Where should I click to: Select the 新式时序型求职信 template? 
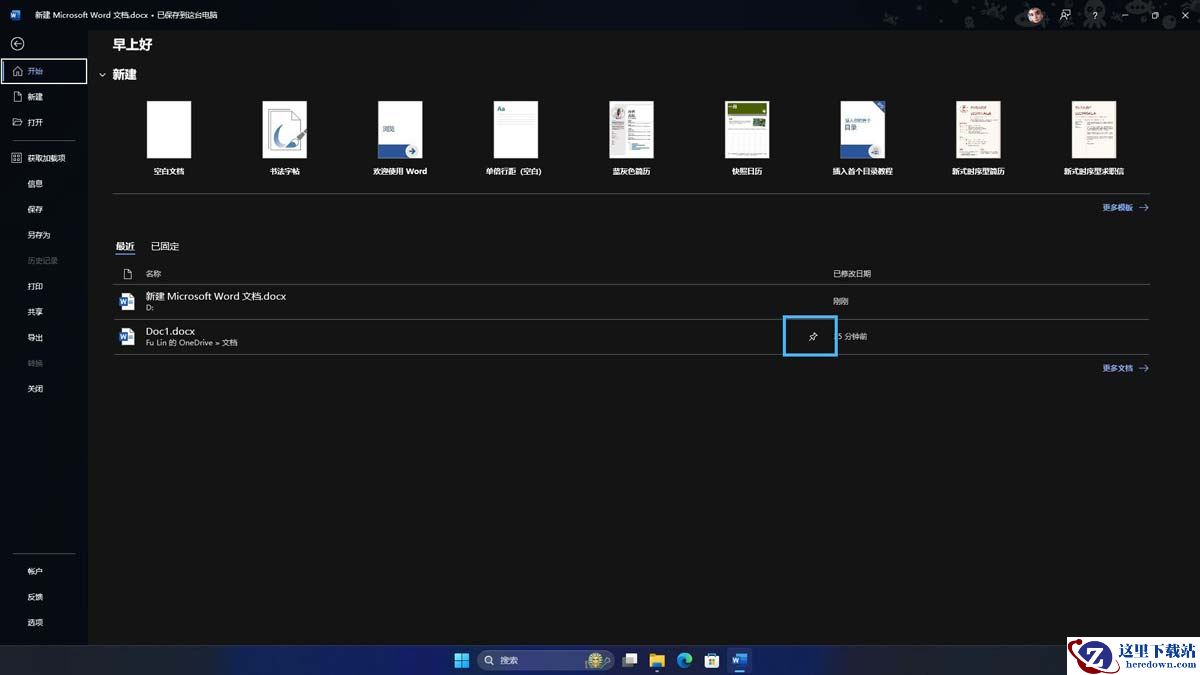click(x=1093, y=138)
